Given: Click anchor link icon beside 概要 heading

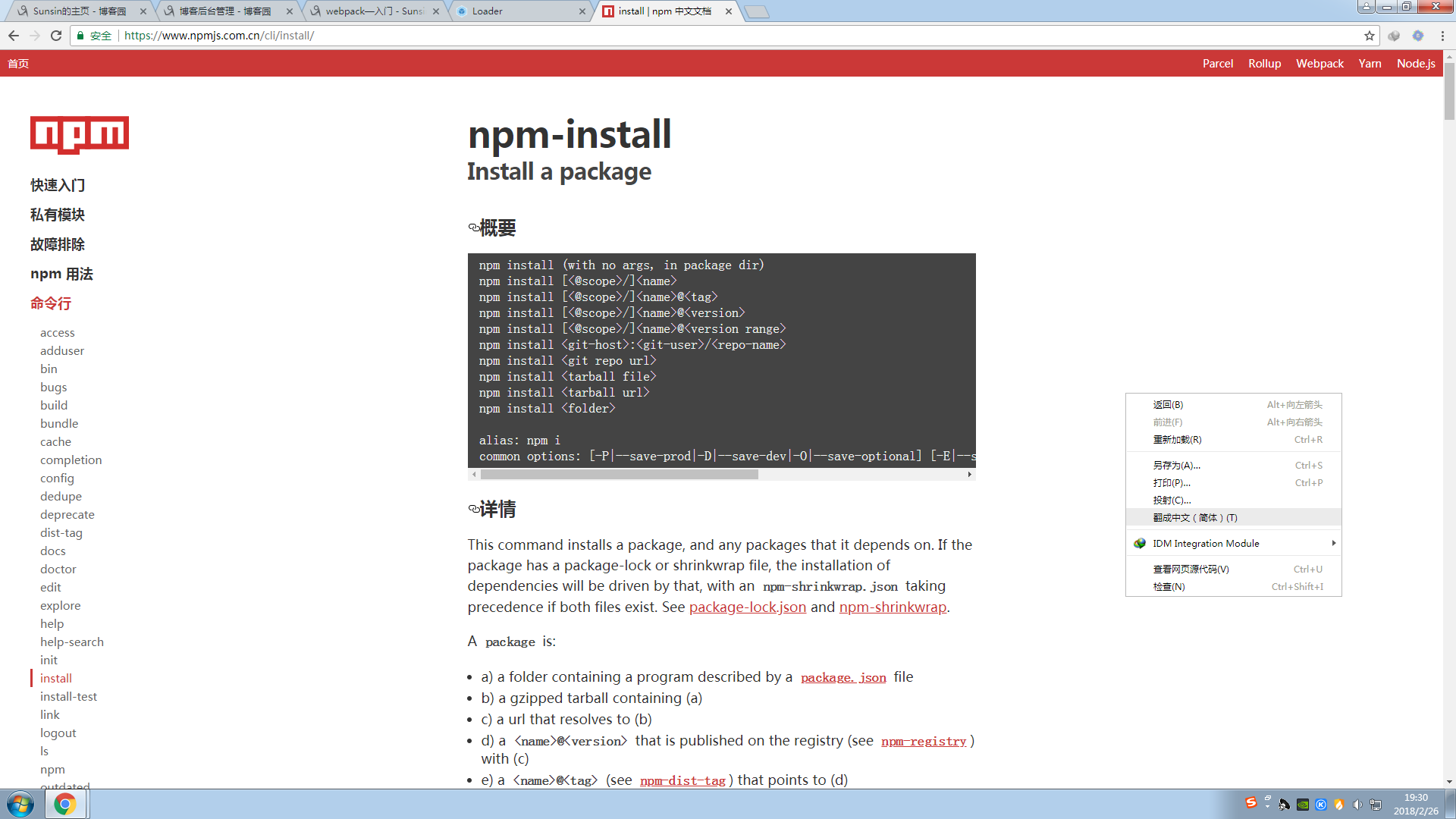Looking at the screenshot, I should [473, 227].
